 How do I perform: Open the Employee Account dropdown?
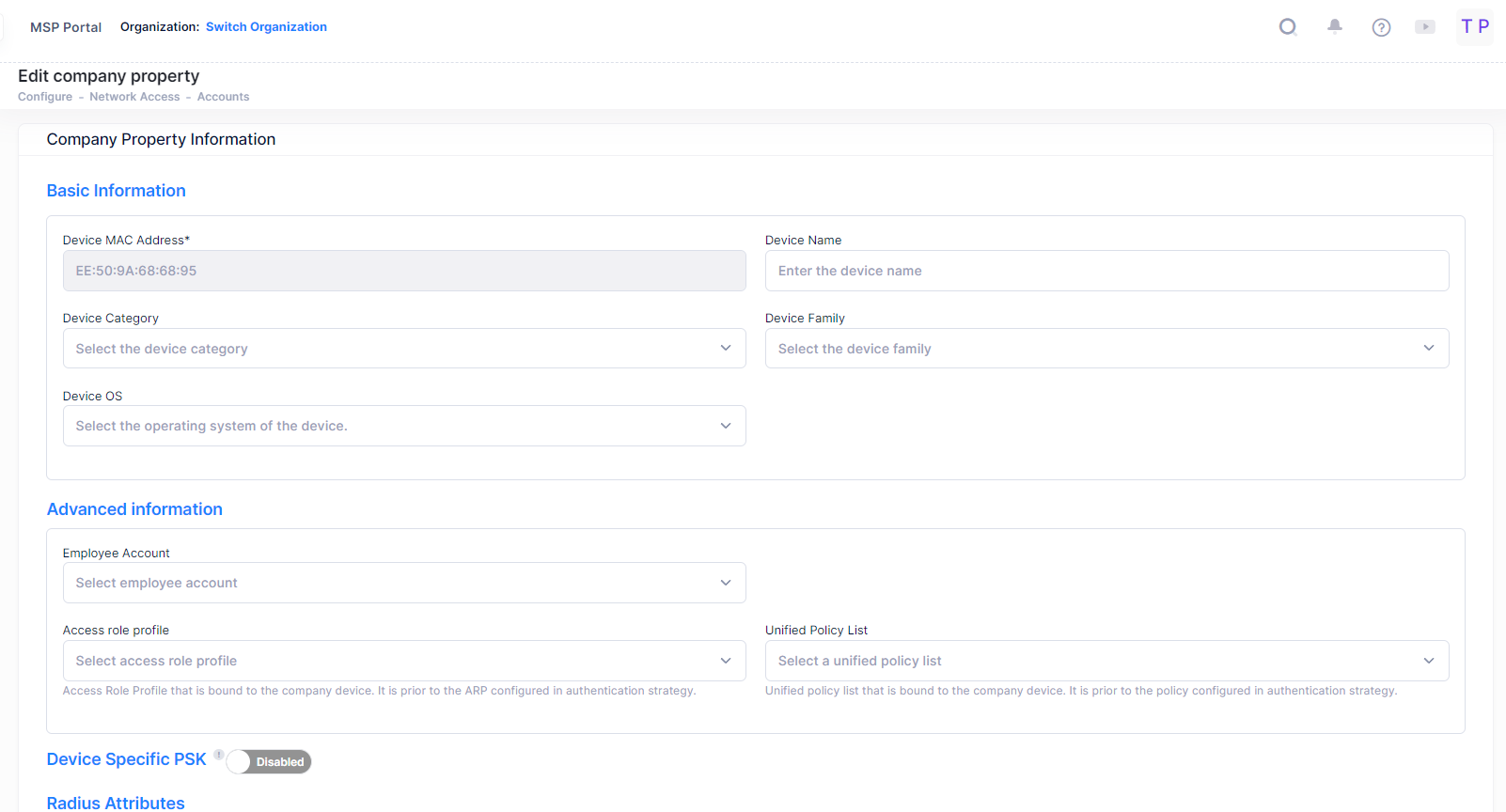pos(404,584)
